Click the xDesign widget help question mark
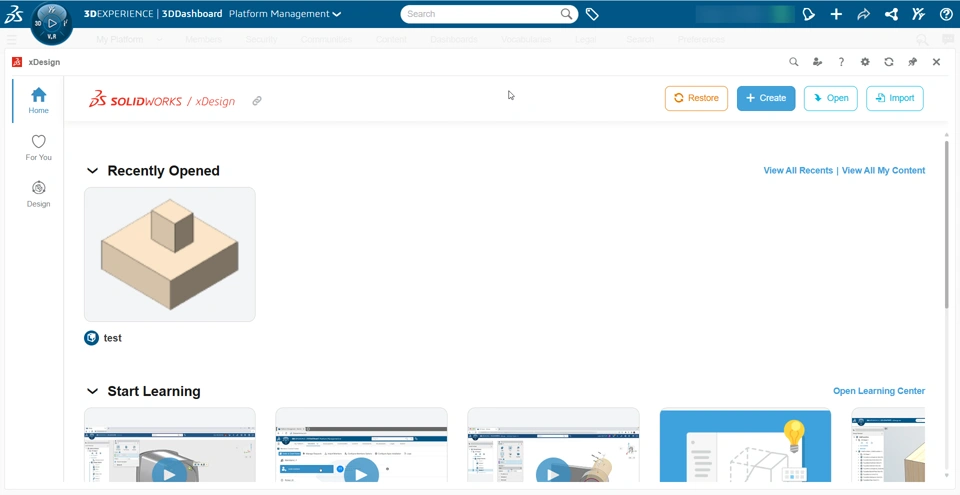The width and height of the screenshot is (960, 495). [x=841, y=62]
